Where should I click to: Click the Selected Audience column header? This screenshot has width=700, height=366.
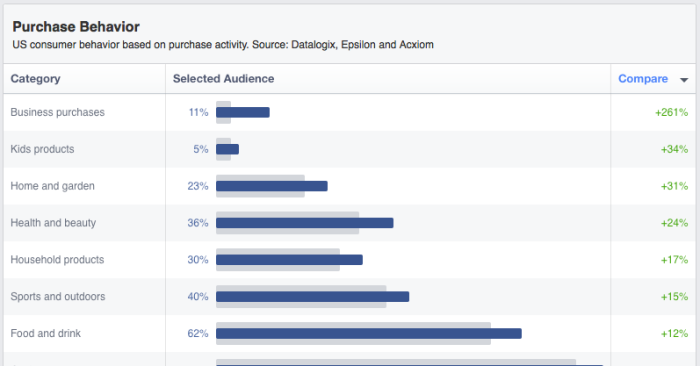tap(223, 79)
